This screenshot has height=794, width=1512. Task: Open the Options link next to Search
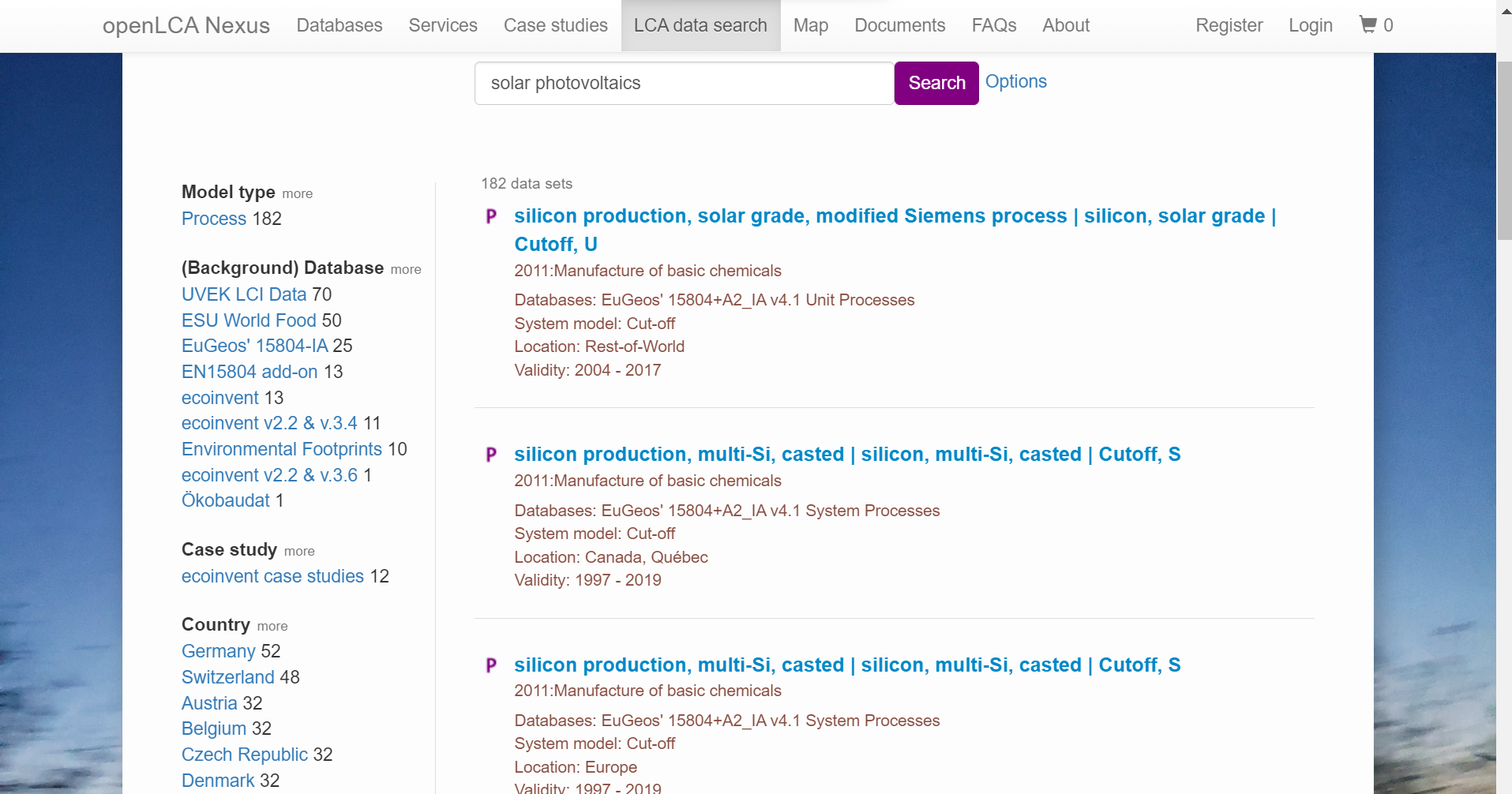pos(1015,82)
